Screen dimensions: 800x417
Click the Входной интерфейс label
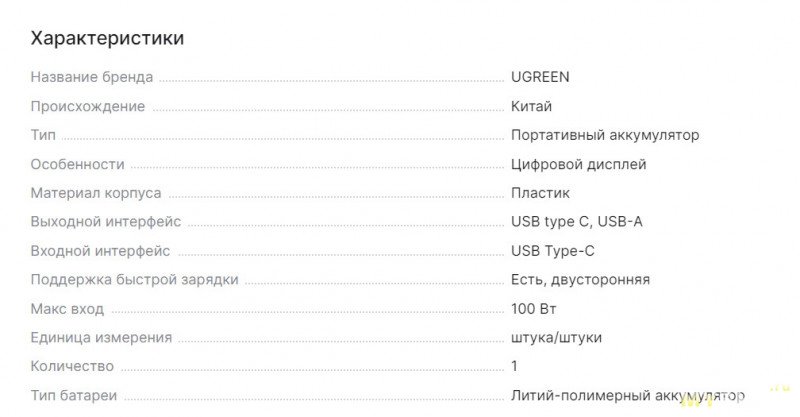[x=100, y=251]
